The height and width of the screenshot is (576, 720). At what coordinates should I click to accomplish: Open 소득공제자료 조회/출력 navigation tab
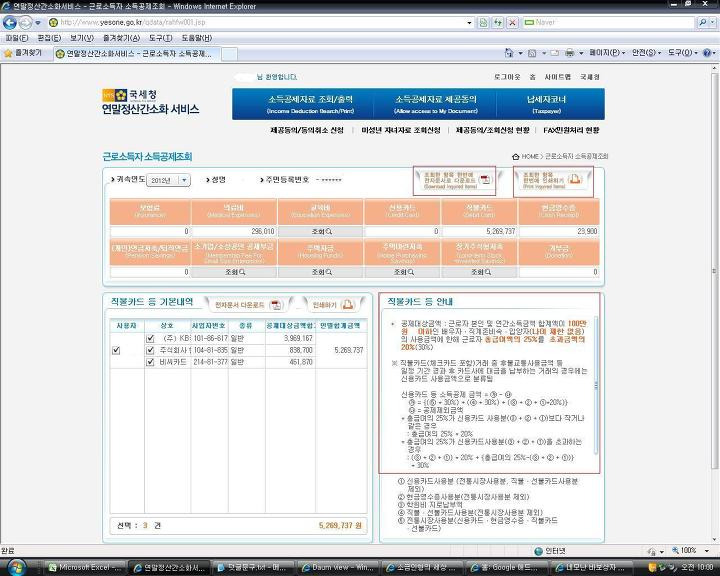click(310, 104)
